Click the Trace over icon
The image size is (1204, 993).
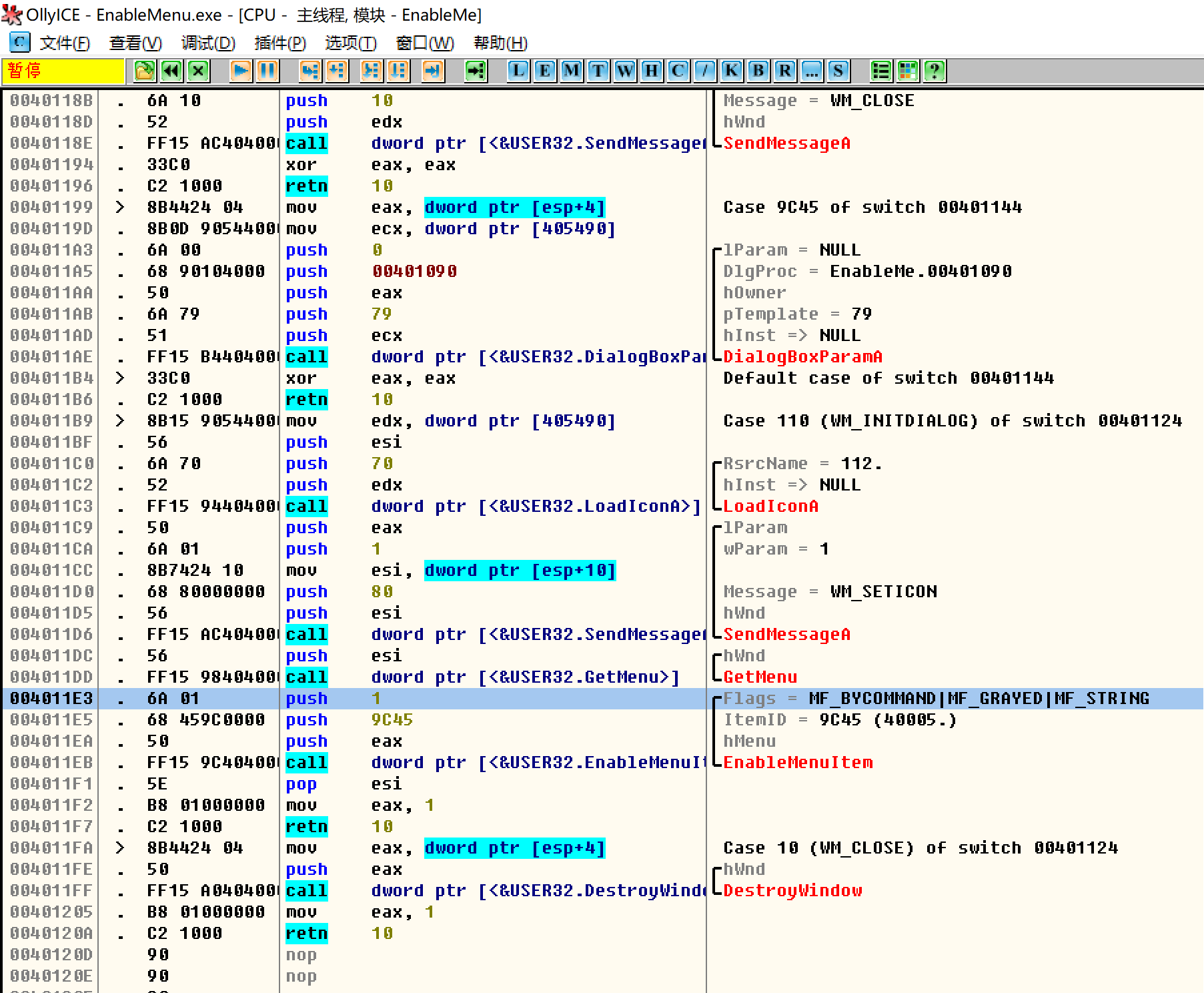[398, 71]
